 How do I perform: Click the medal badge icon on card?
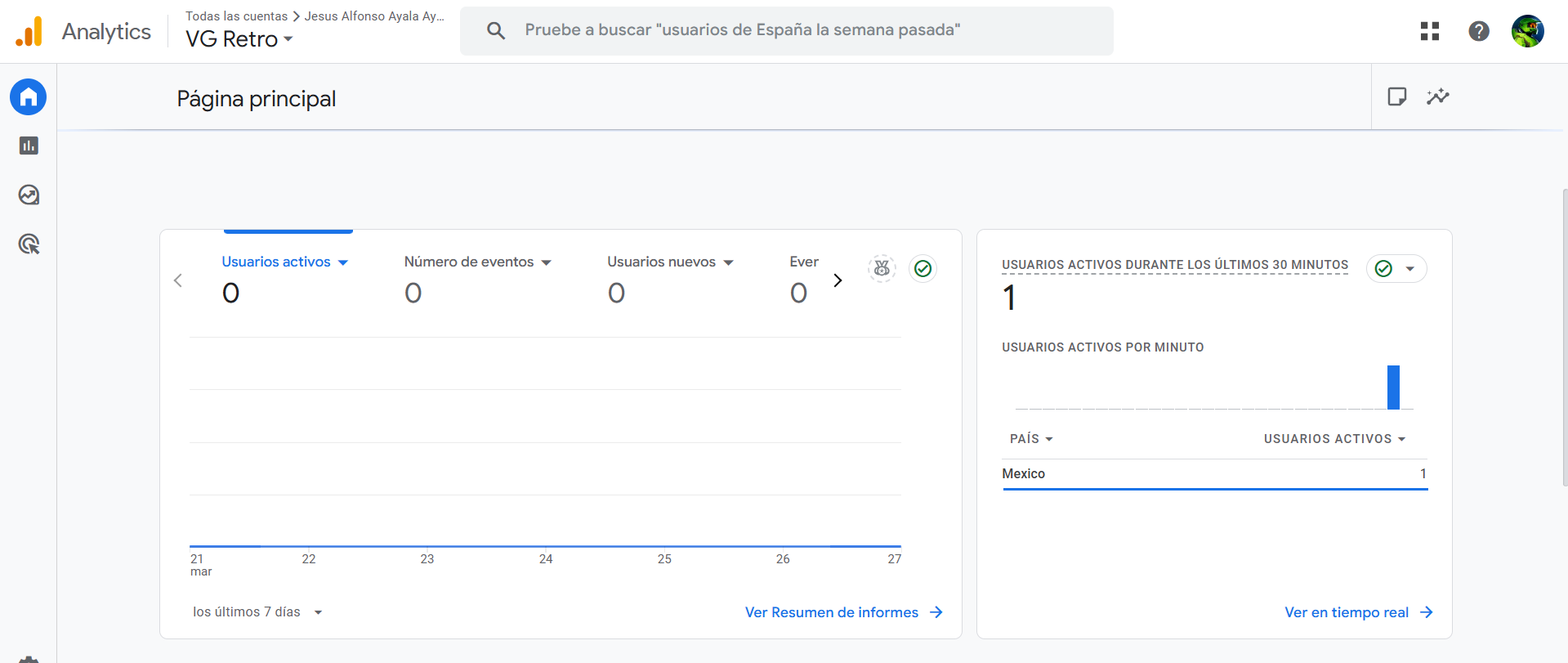coord(882,268)
